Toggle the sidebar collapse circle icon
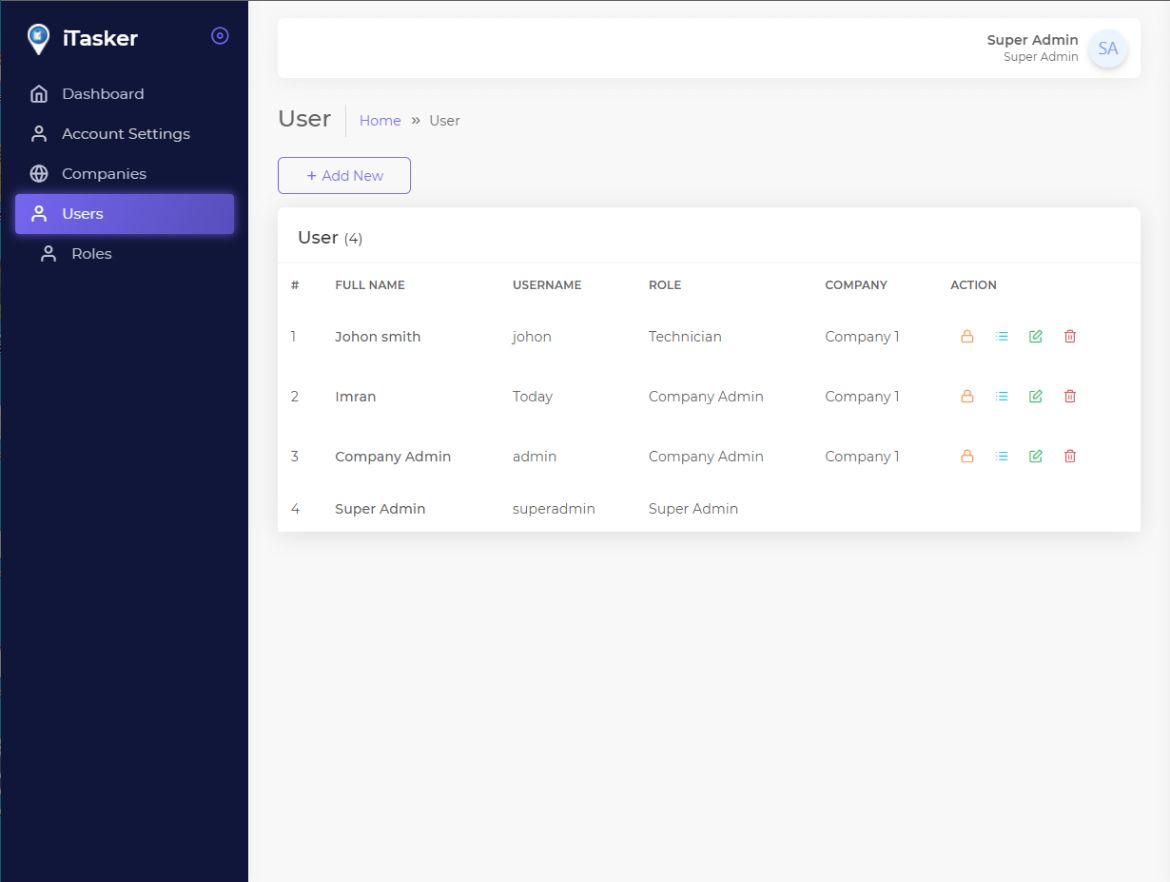1170x882 pixels. coord(220,36)
